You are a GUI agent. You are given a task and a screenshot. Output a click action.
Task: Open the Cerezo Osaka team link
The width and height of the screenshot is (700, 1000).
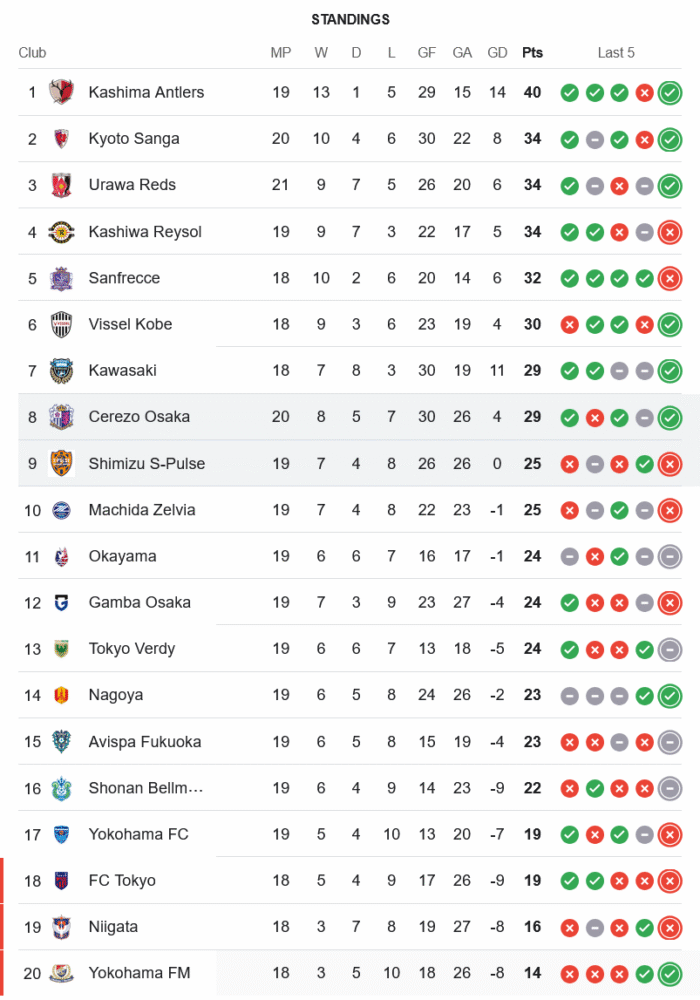139,417
